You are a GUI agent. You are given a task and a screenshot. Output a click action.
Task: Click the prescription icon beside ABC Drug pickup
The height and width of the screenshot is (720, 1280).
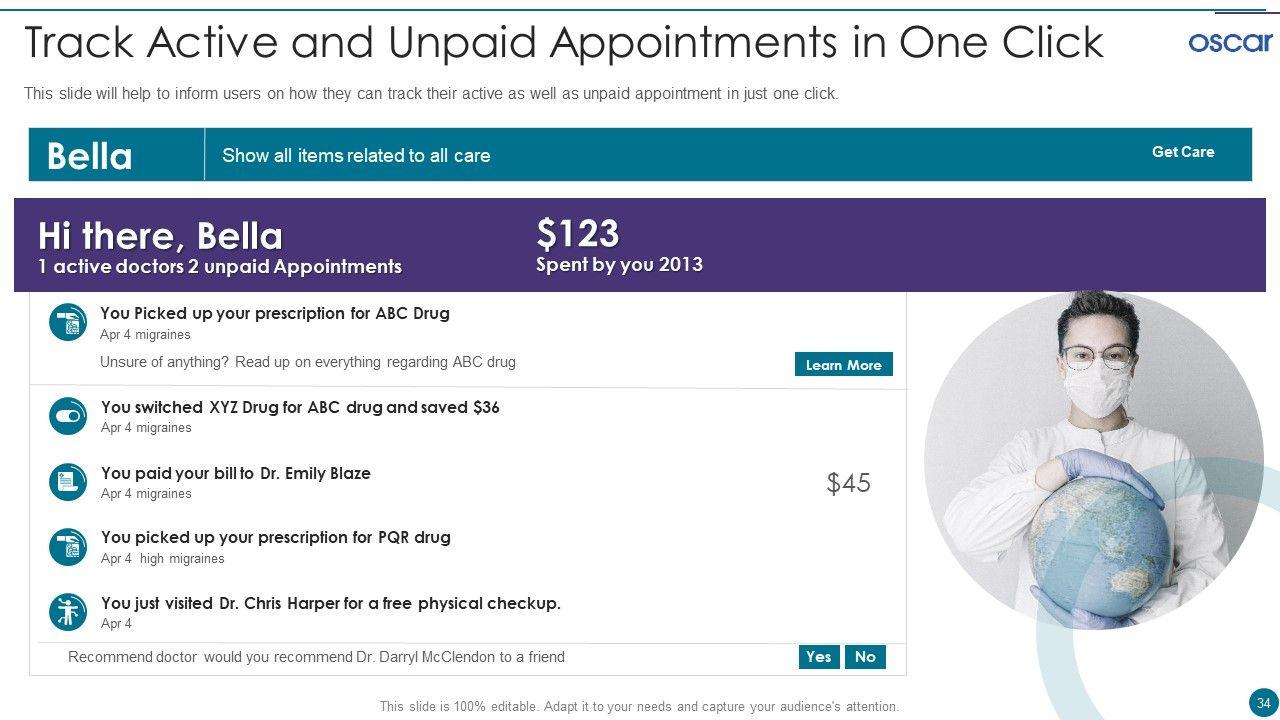coord(68,322)
